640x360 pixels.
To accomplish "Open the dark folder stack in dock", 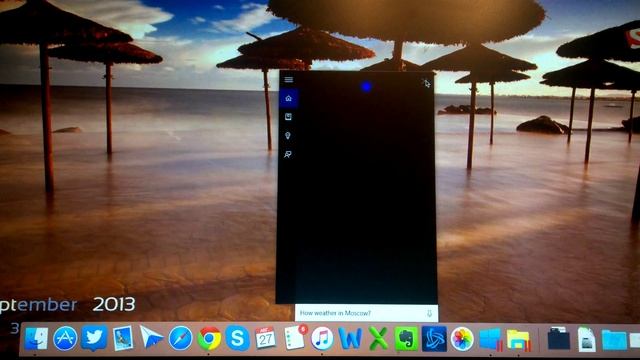I will tap(558, 338).
